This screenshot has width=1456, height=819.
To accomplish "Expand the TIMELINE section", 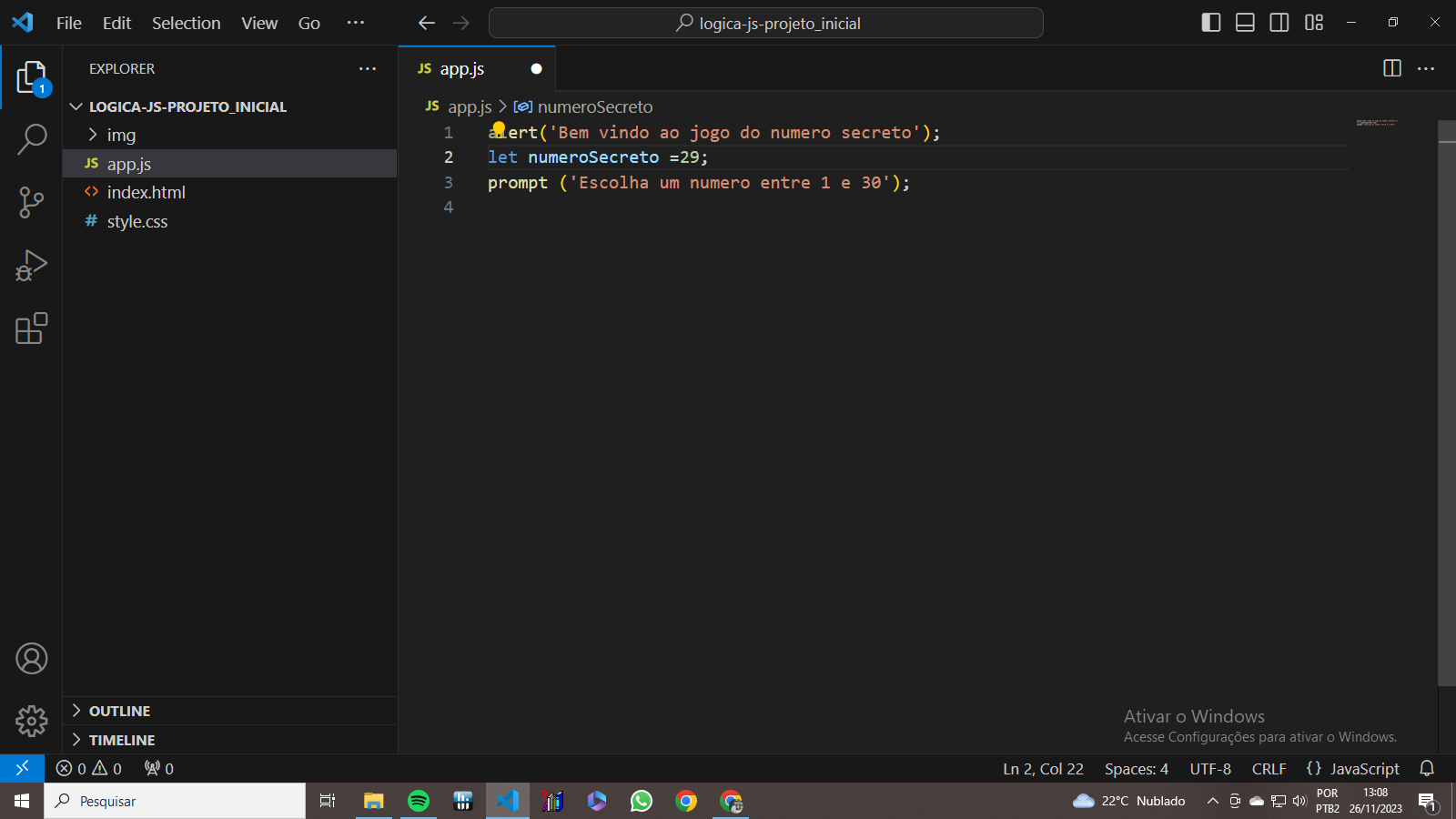I will coord(230,740).
